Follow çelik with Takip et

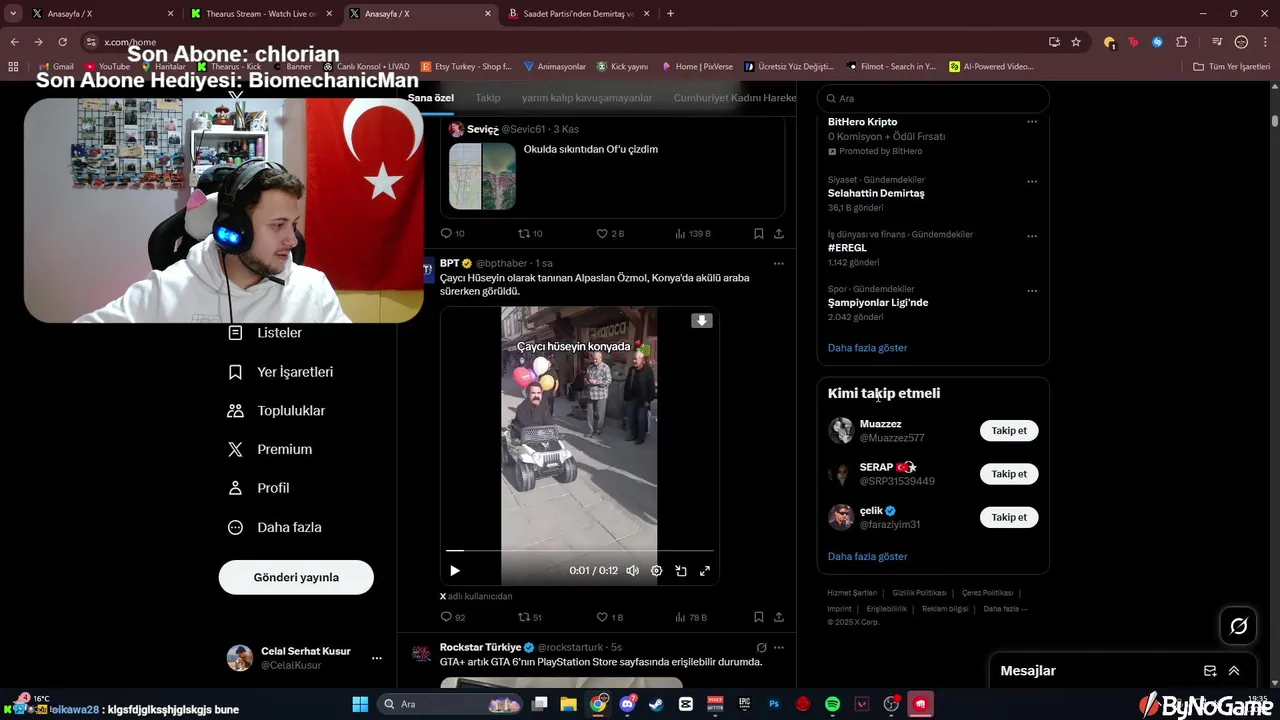tap(1009, 517)
